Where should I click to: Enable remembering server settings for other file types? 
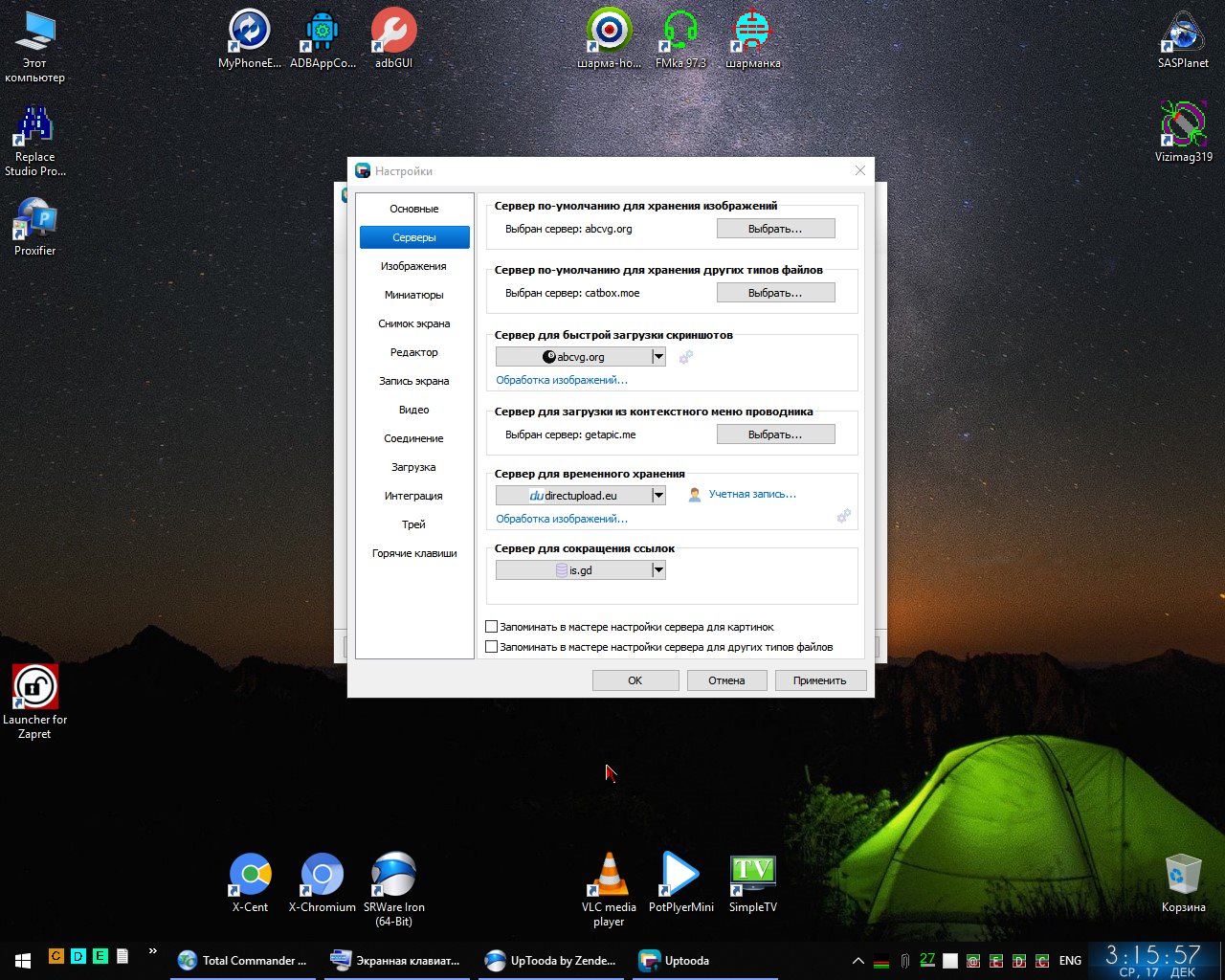click(x=492, y=647)
